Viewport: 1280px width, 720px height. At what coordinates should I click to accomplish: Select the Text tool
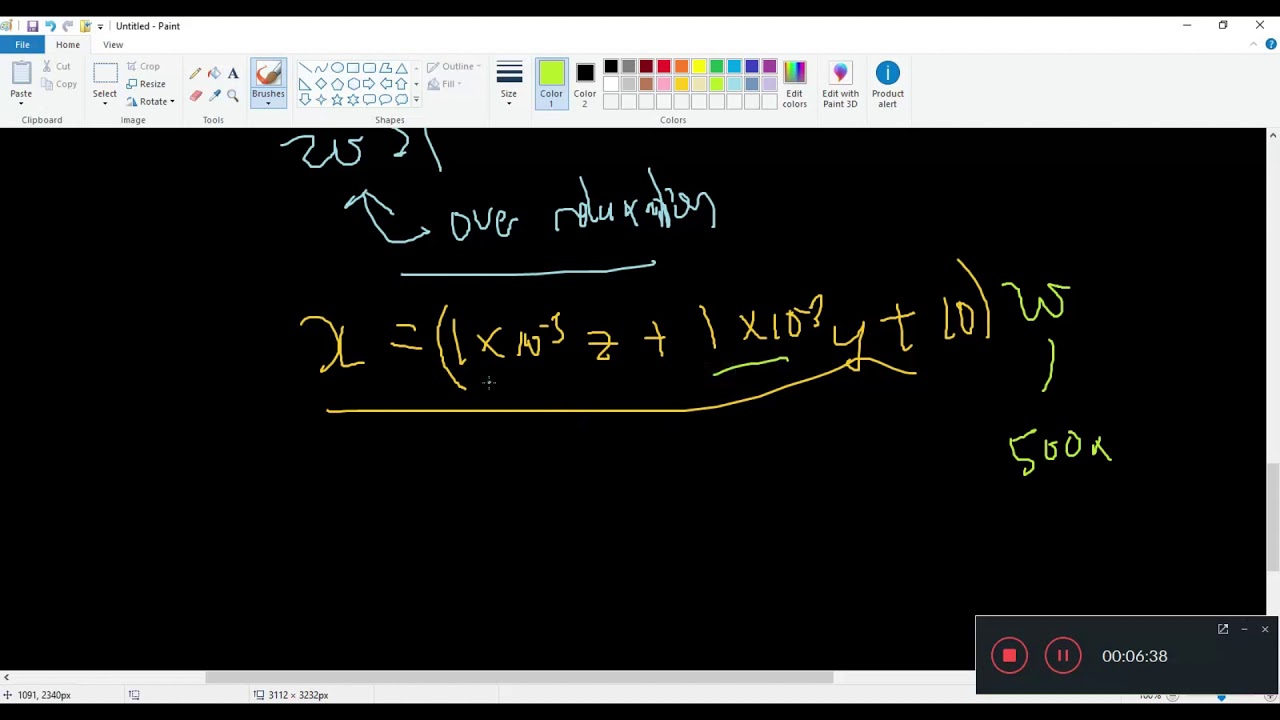233,73
